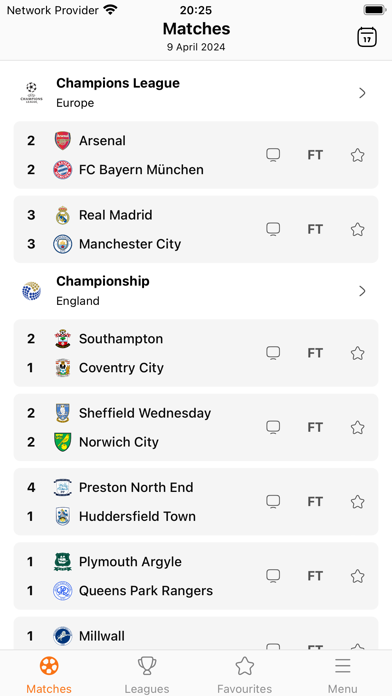Click the Norwich City club crest
Viewport: 392px width, 696px height.
point(63,442)
